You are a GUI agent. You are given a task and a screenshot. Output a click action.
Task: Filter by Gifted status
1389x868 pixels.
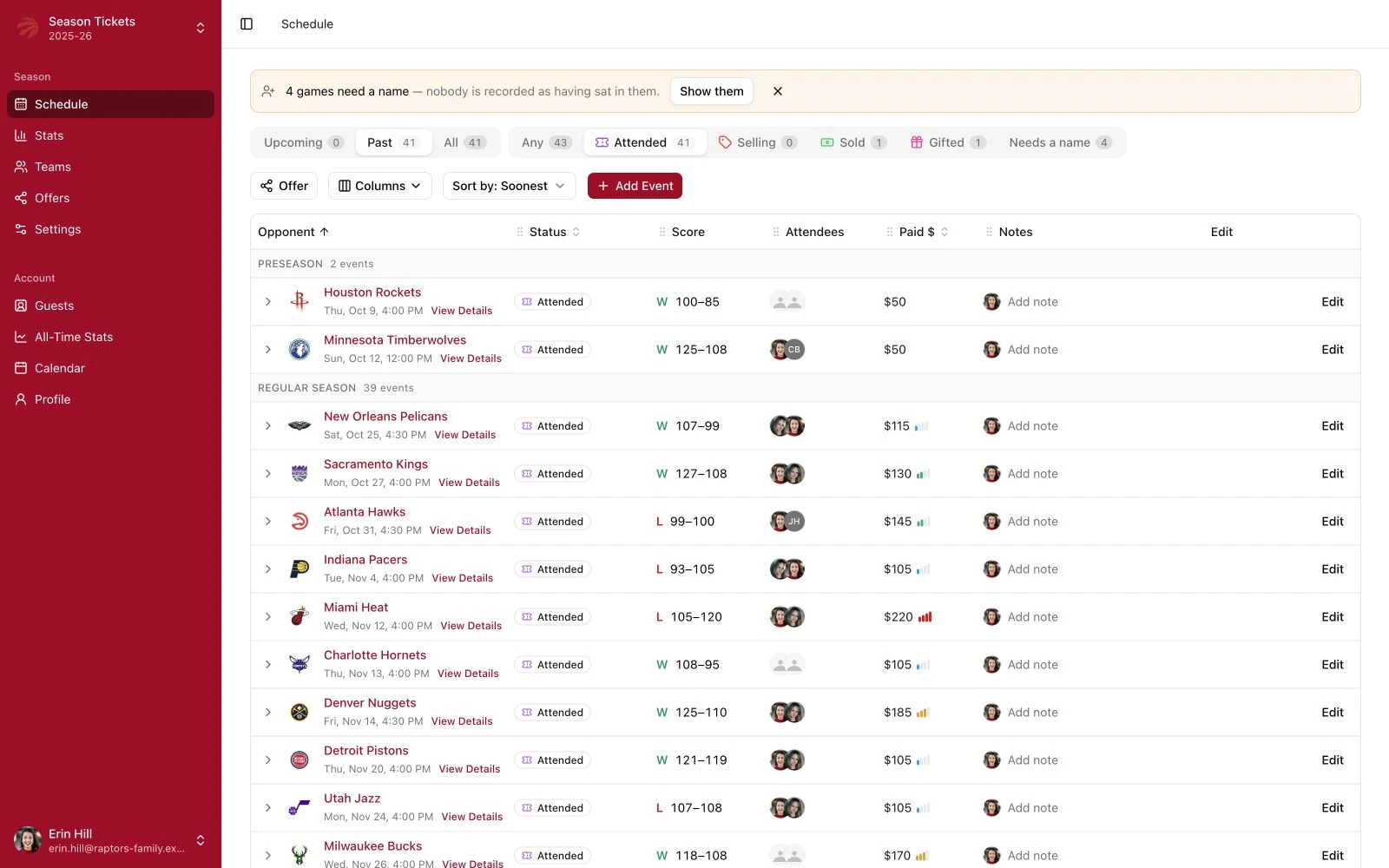948,142
